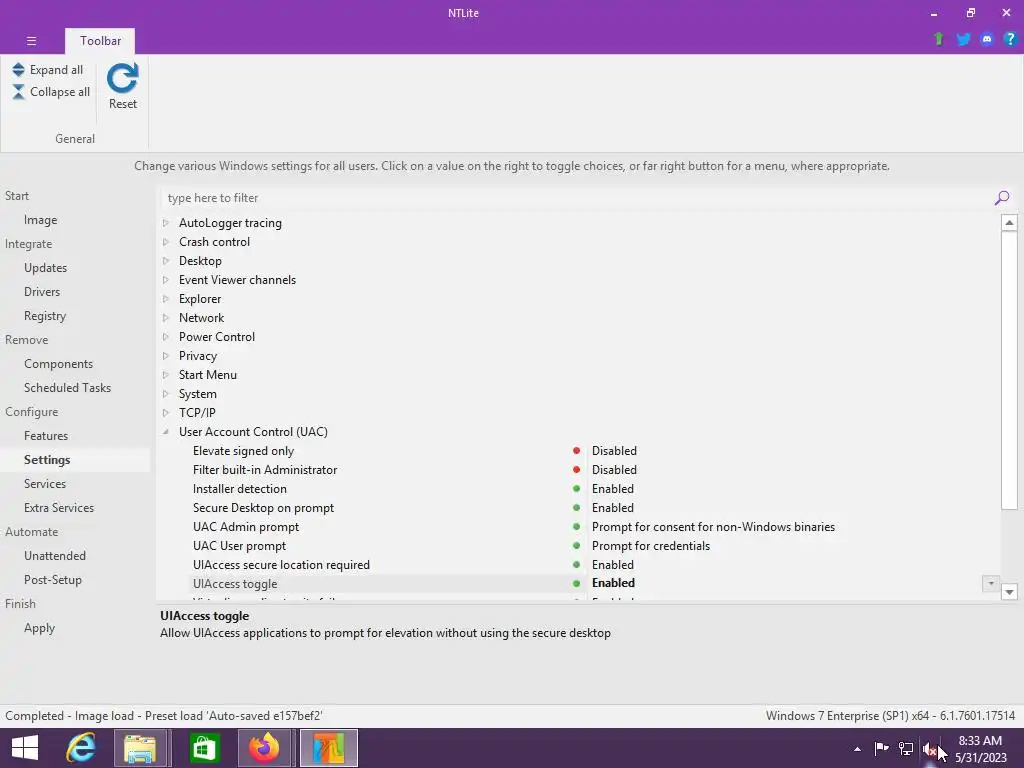Open the Discord icon
Image resolution: width=1024 pixels, height=768 pixels.
coord(987,39)
